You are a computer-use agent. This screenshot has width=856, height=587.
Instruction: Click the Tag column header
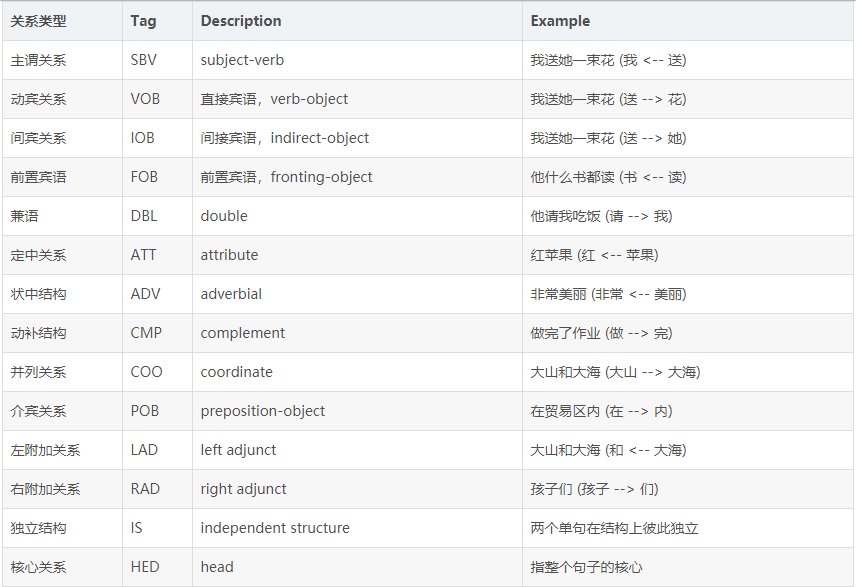141,21
